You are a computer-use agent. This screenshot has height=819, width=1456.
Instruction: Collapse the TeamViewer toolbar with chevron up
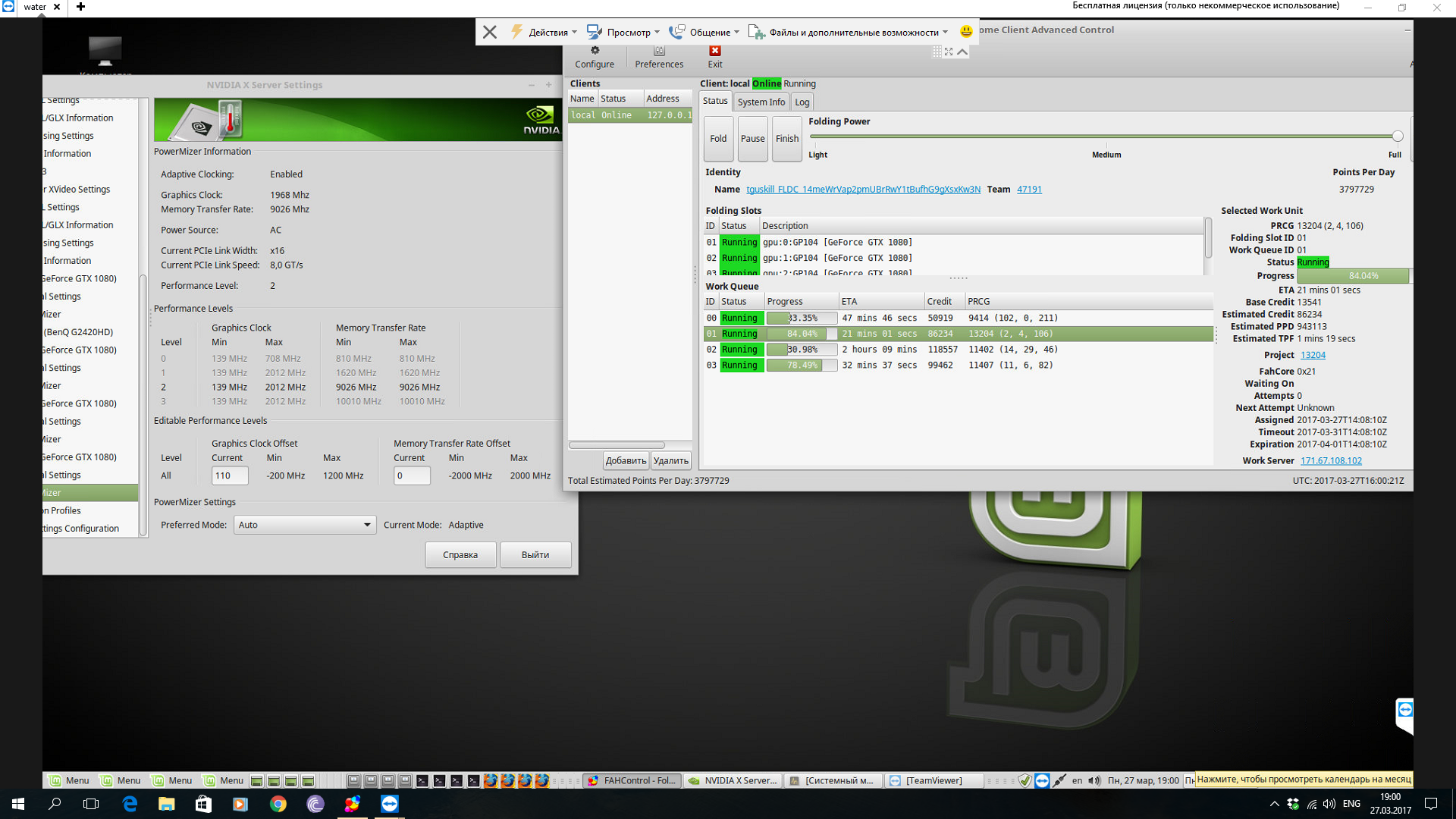pos(962,52)
